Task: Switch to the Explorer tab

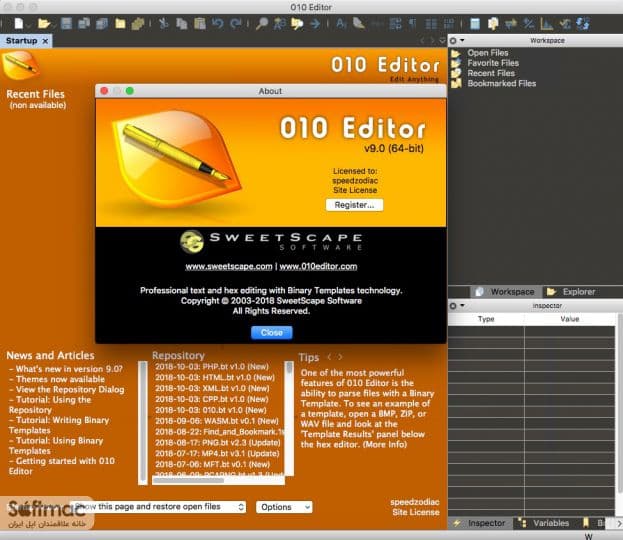Action: (571, 292)
